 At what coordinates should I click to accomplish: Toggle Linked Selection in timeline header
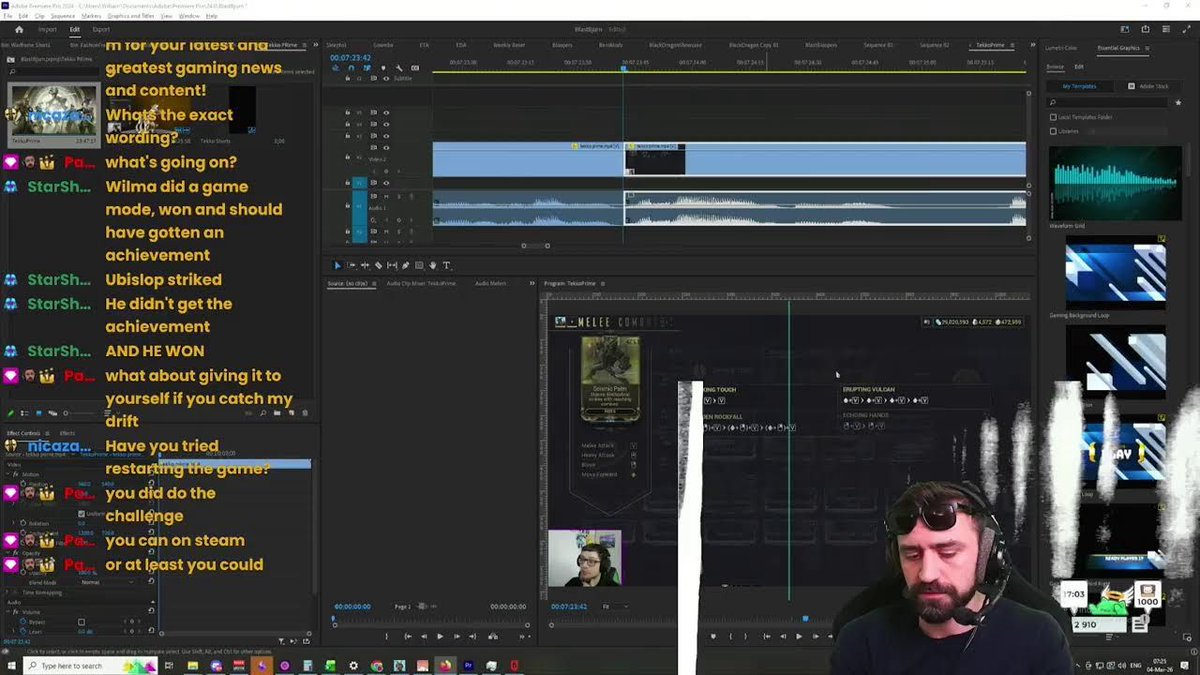(367, 68)
